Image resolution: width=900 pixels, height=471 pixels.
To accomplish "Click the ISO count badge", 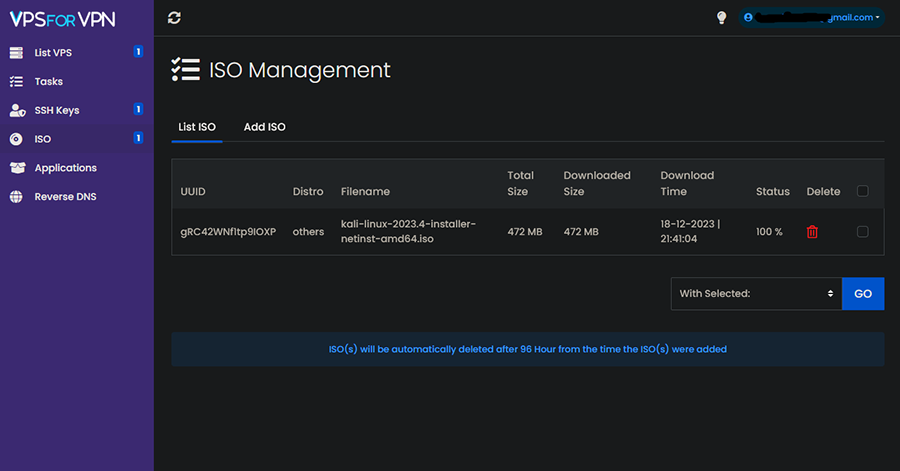I will pyautogui.click(x=138, y=138).
